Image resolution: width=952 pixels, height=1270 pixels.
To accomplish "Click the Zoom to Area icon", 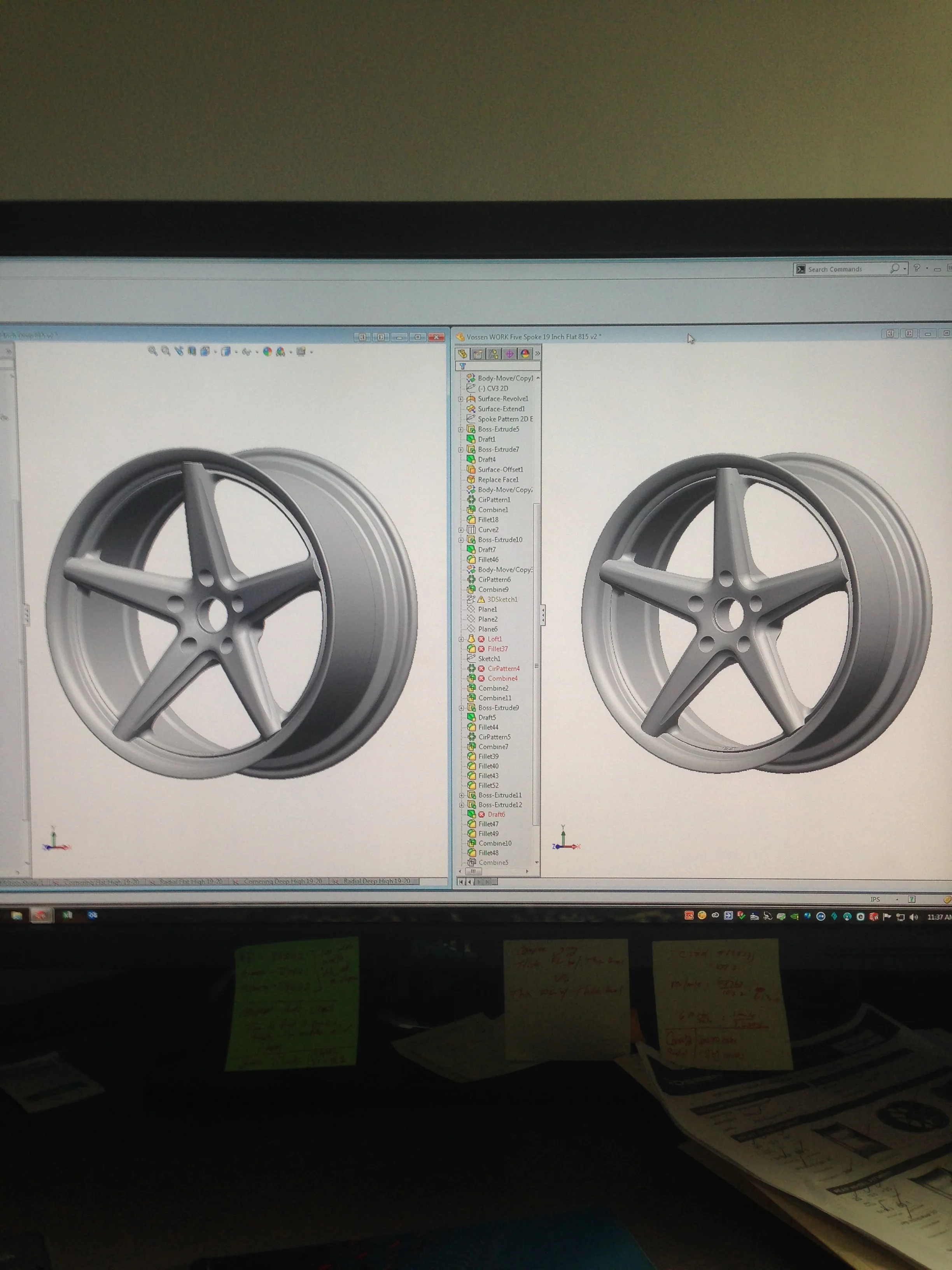I will tap(165, 350).
